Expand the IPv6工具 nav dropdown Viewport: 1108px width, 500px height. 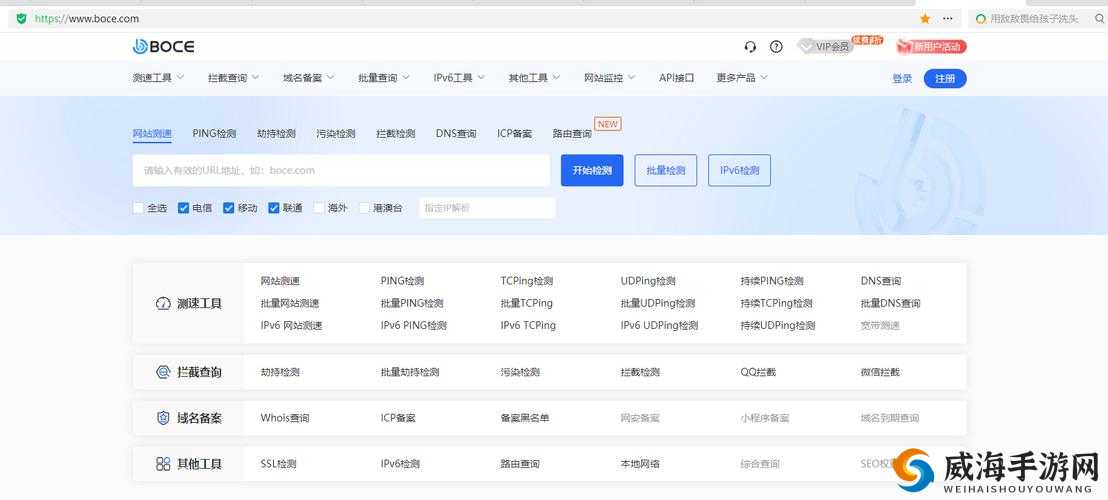459,78
